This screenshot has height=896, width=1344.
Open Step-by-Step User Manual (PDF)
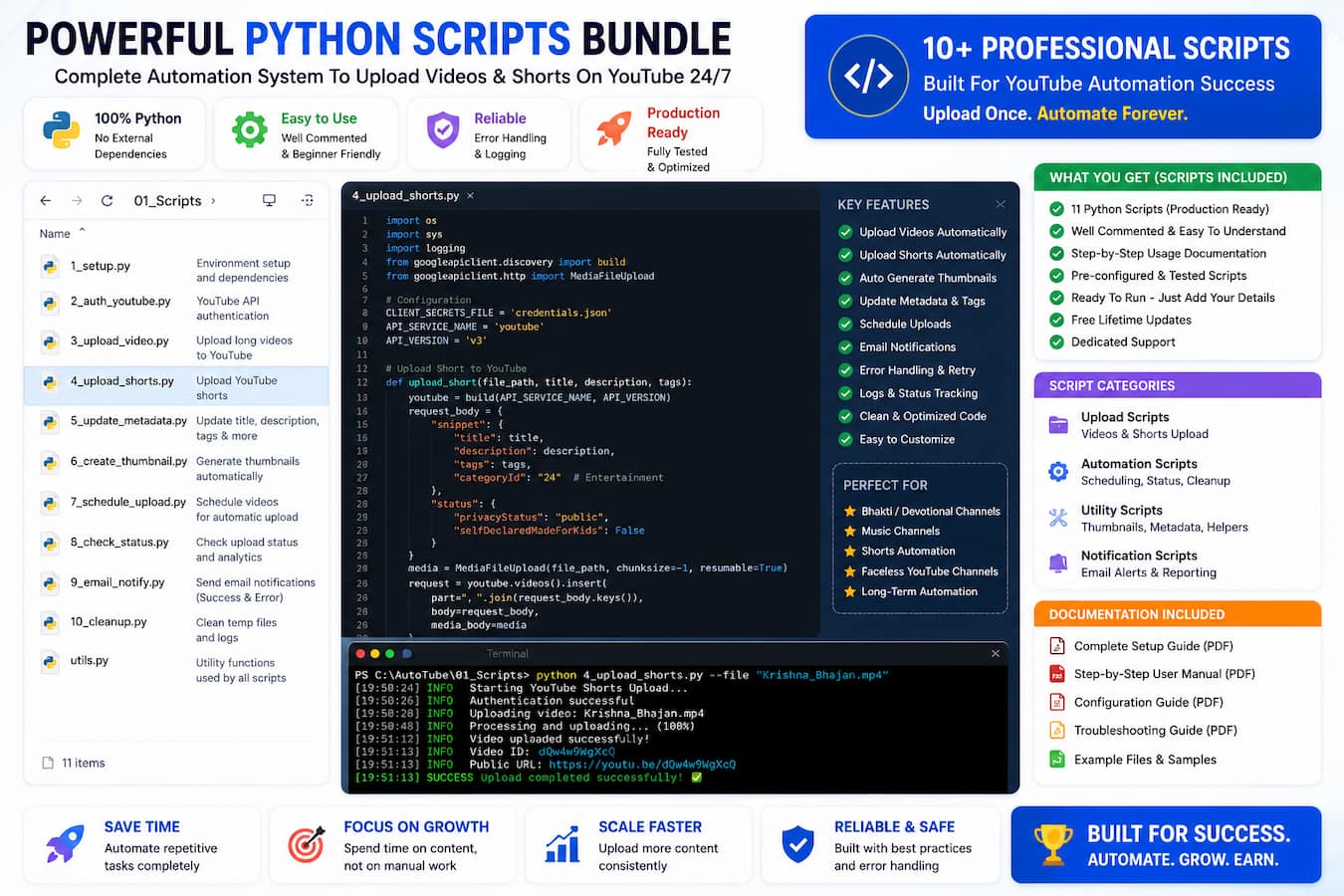[1164, 674]
